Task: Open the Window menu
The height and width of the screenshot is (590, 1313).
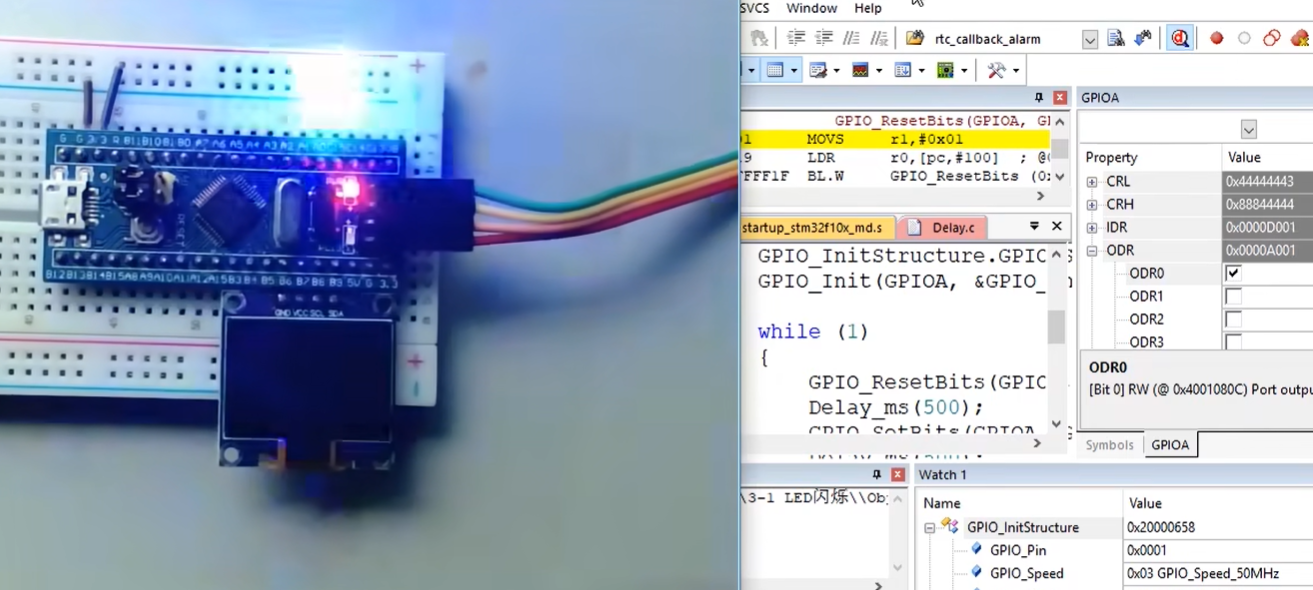Action: (x=811, y=8)
